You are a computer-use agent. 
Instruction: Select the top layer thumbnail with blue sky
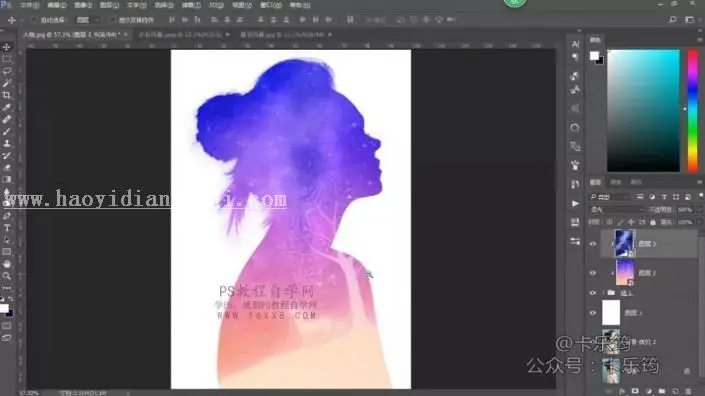pyautogui.click(x=625, y=243)
